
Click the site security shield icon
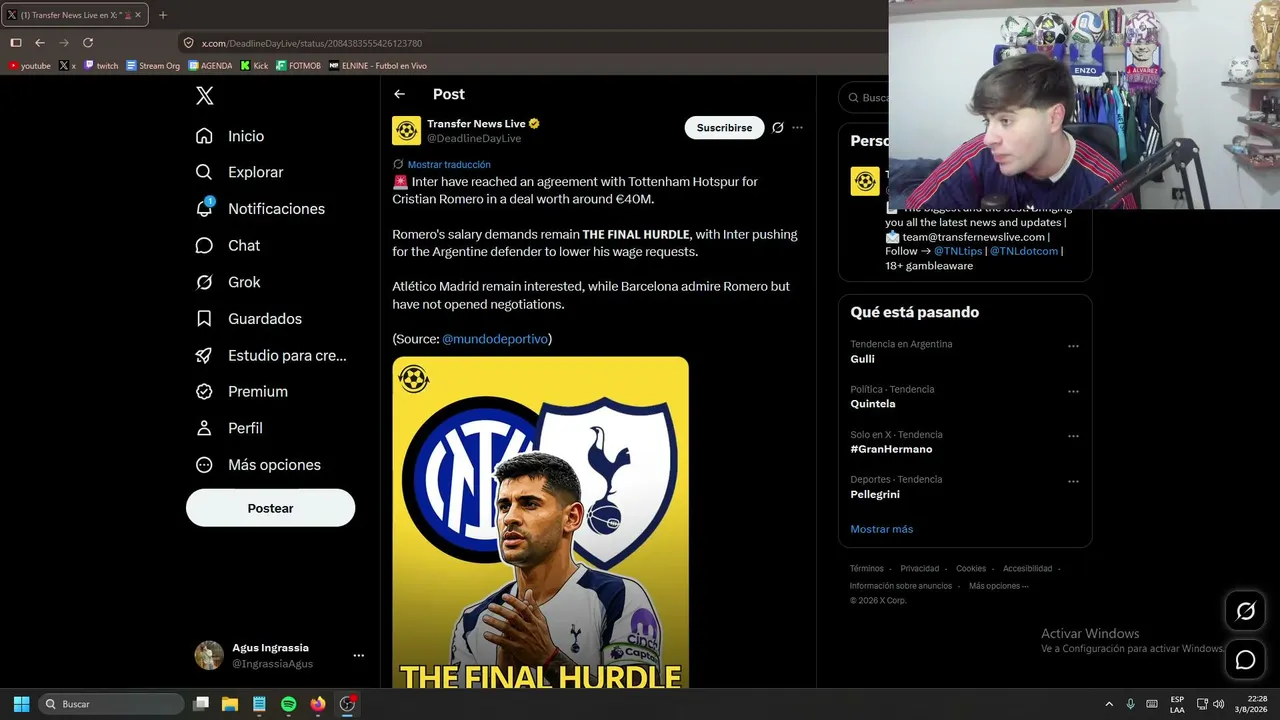188,43
